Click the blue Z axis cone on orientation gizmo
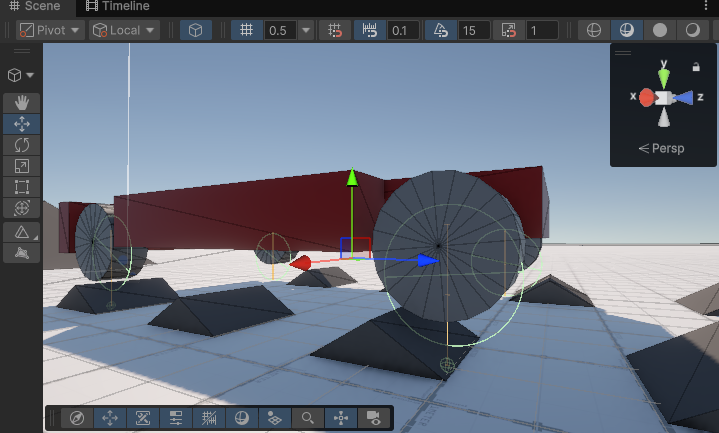This screenshot has height=433, width=719. [683, 98]
